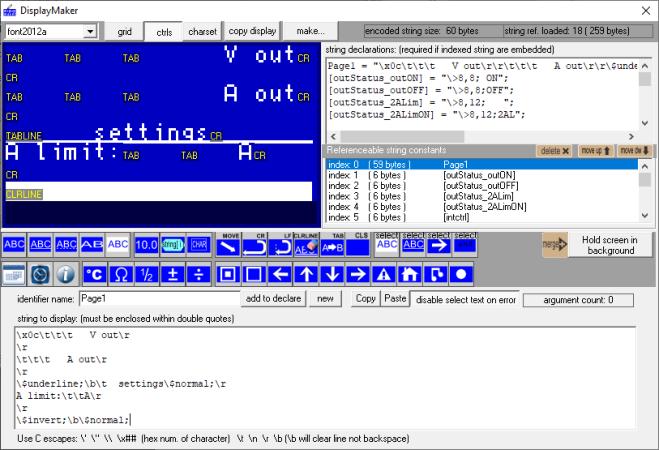The image size is (659, 450).
Task: Click the select arrow icon
Action: [439, 245]
